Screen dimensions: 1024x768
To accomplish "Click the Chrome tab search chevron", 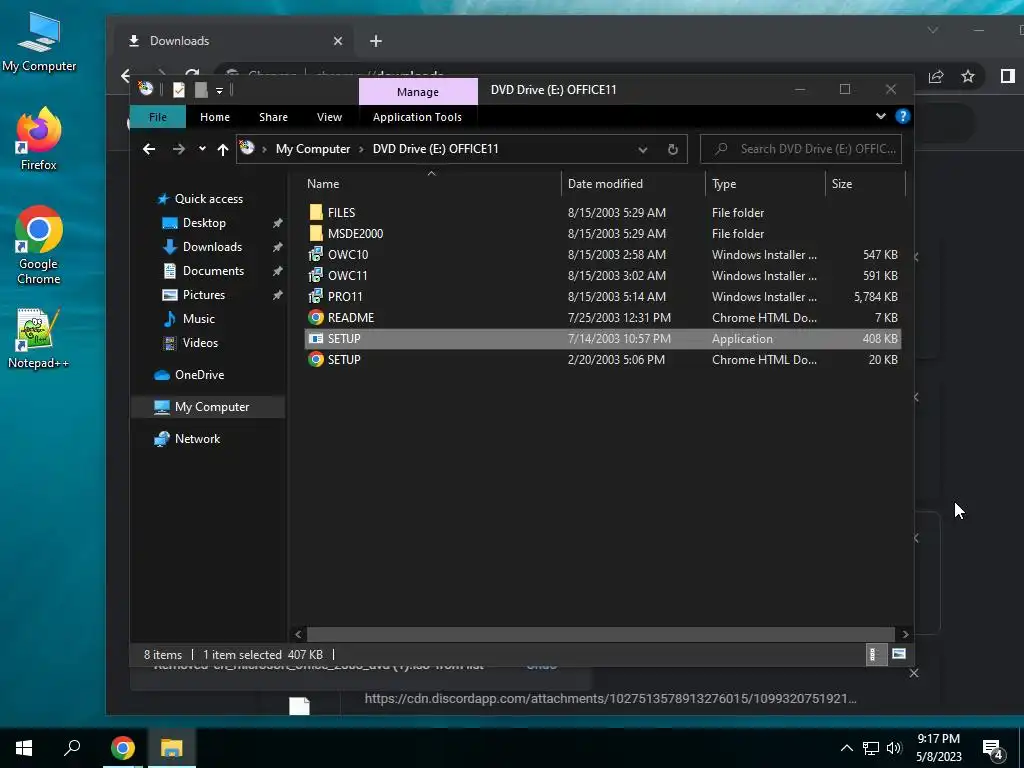I will (933, 30).
